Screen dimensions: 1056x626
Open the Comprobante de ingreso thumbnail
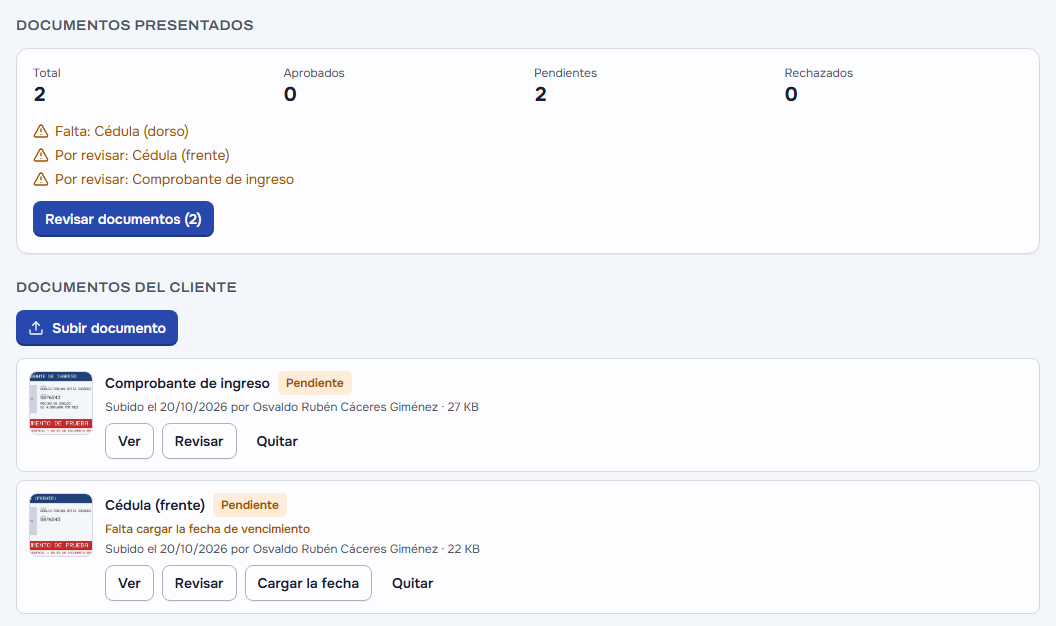coord(61,403)
